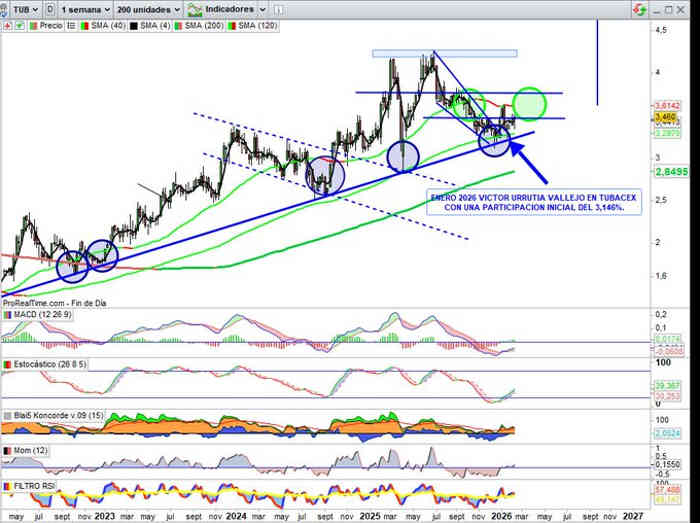Click the Estocástico (26 8 5) indicator icon
Viewport: 700px width, 523px height.
6,364
